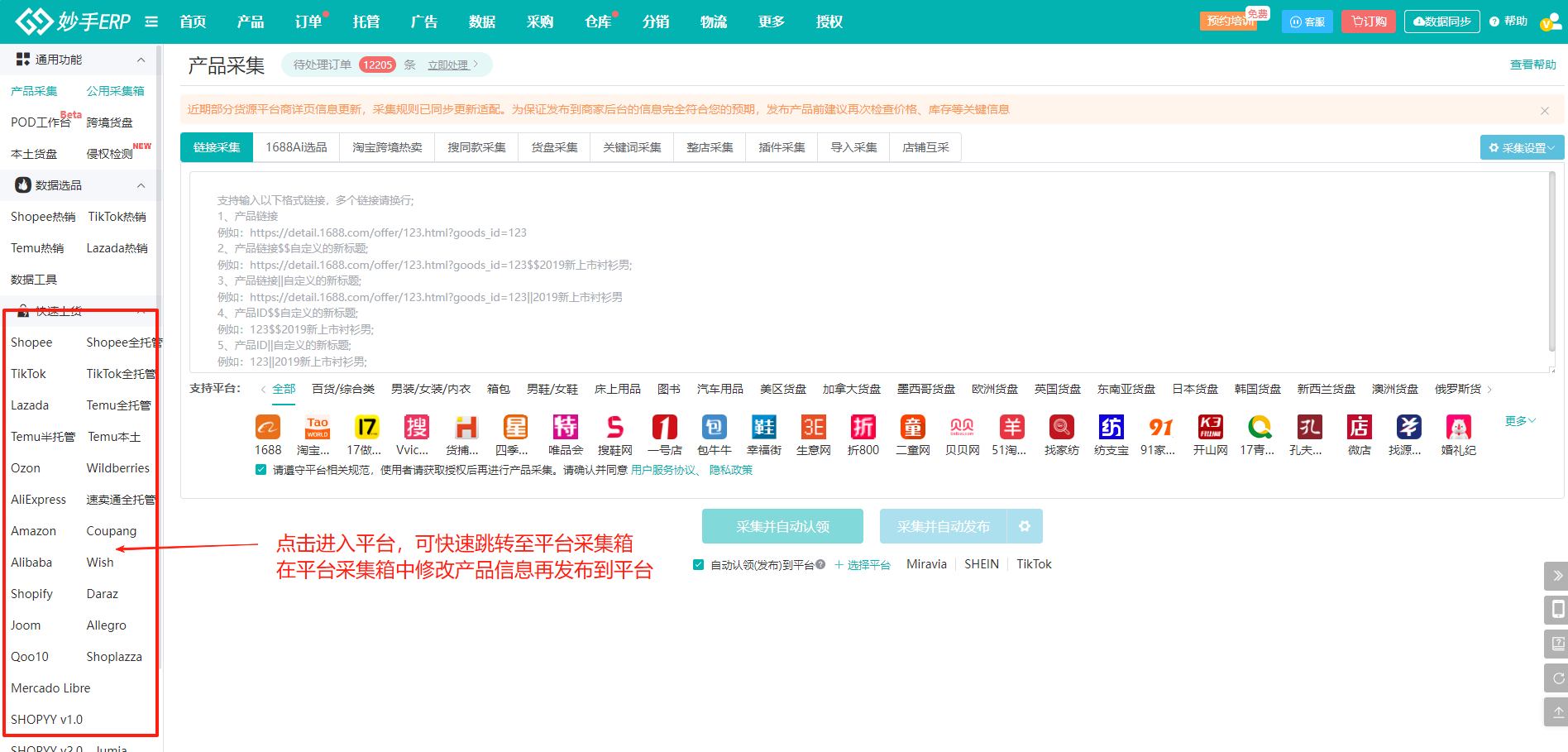Show next platform categories with right arrow

pos(1489,390)
